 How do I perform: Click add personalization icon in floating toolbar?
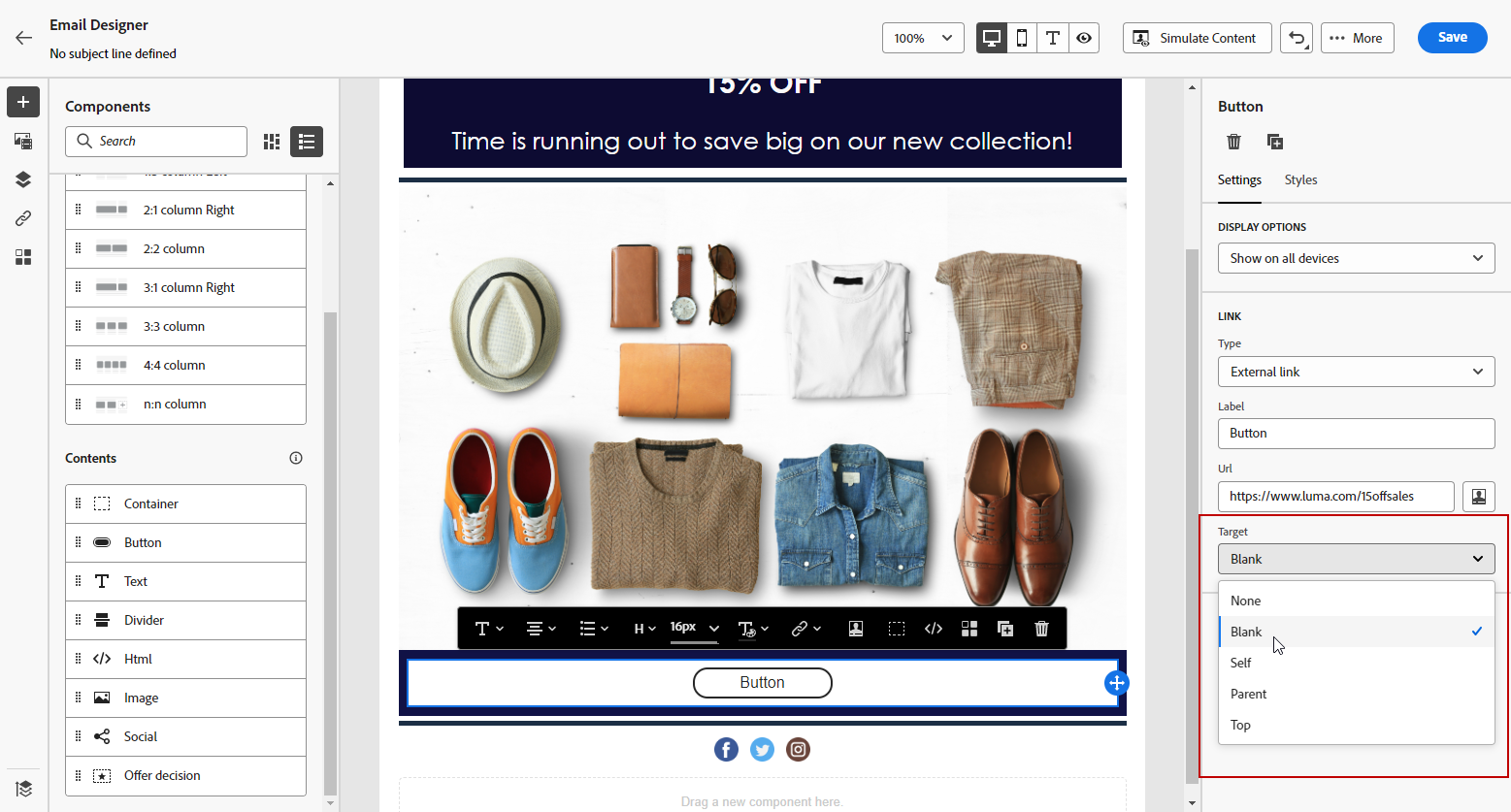pyautogui.click(x=856, y=629)
